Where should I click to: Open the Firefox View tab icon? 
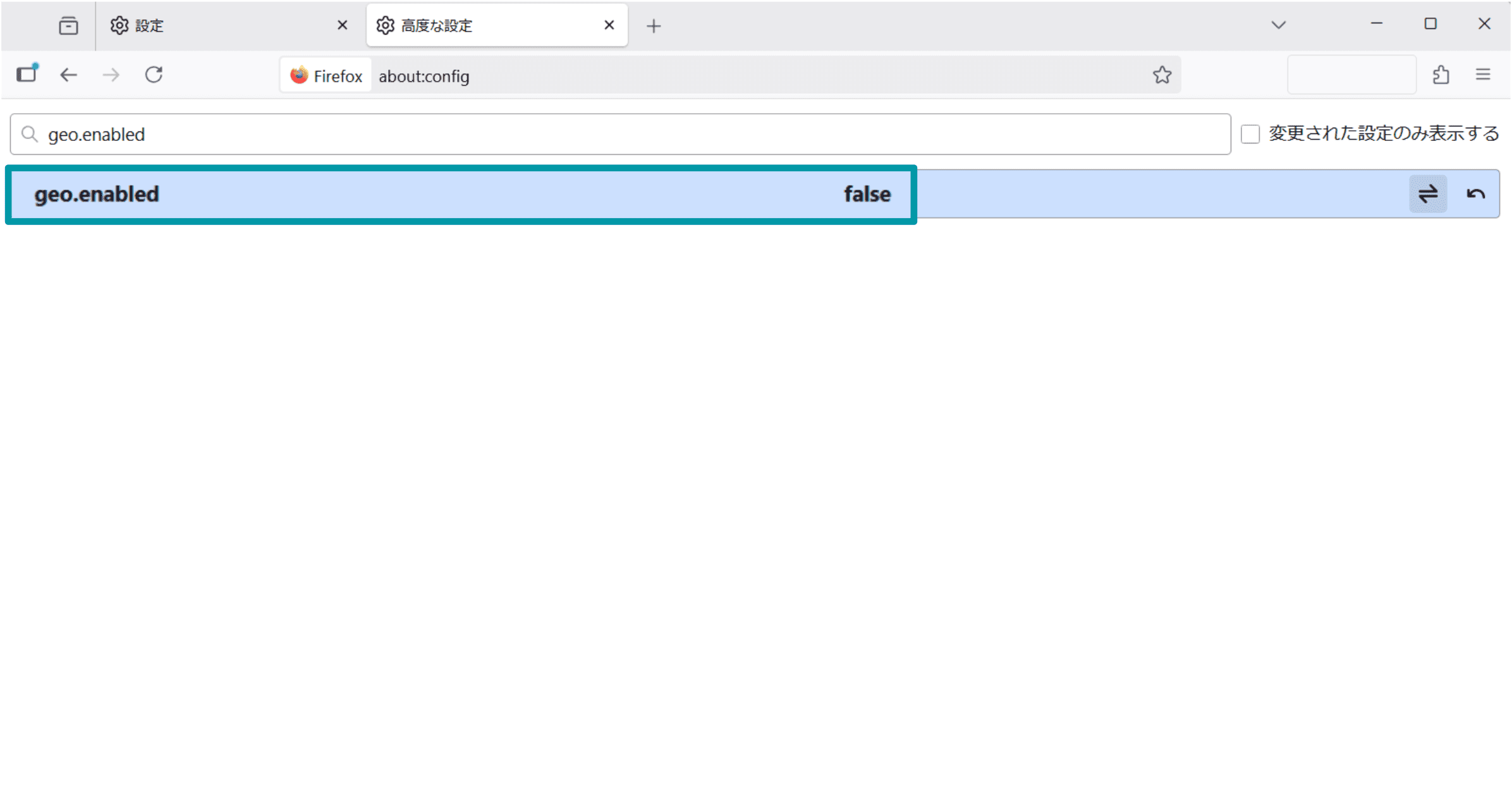pos(68,26)
